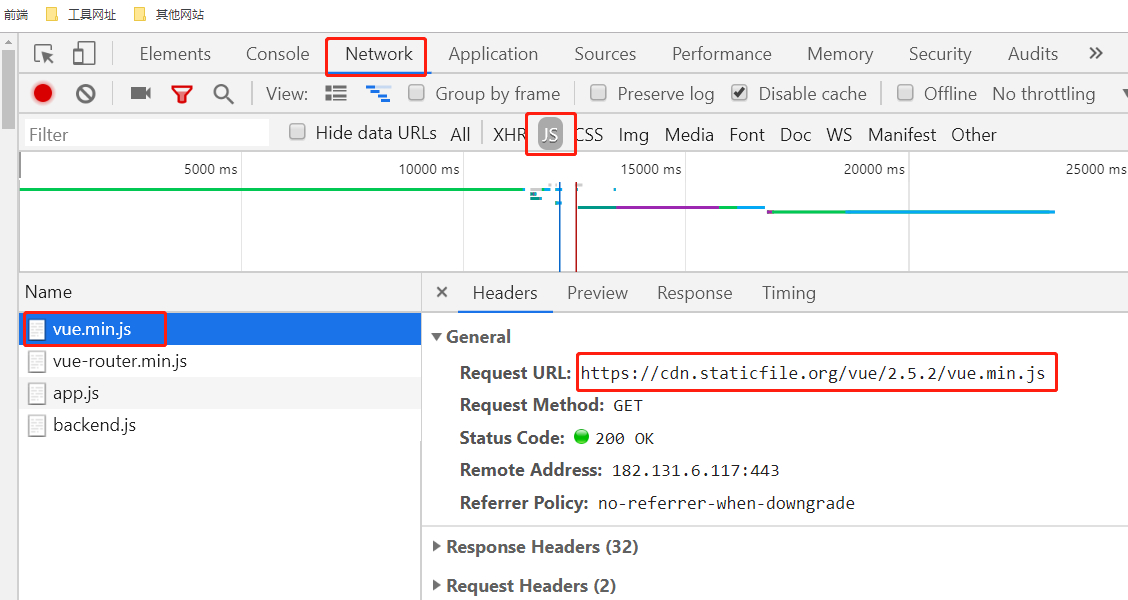This screenshot has height=600, width=1128.
Task: Select the vue-router.min.js request
Action: pyautogui.click(x=220, y=361)
